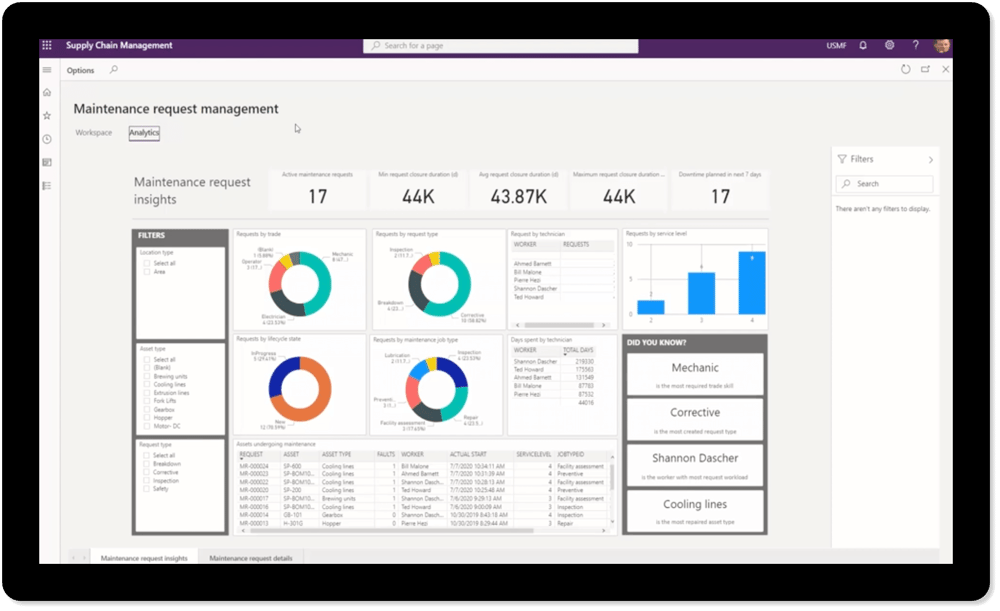Open the search magnifier next to Options
The width and height of the screenshot is (1000, 611).
(112, 70)
